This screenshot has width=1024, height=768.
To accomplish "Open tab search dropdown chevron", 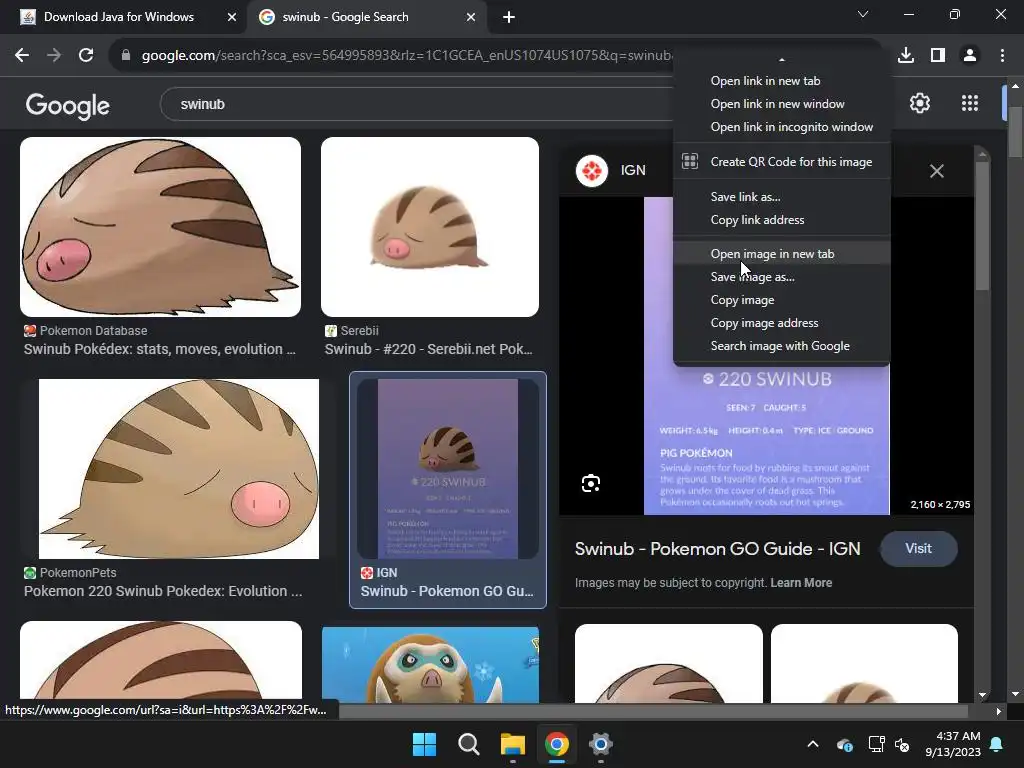I will pos(862,14).
